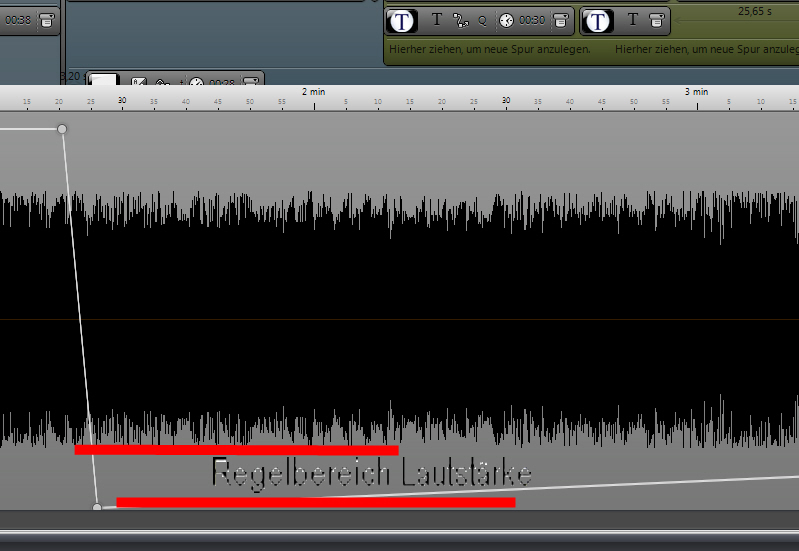Viewport: 799px width, 551px height.
Task: Click the 'Regelbereich Lautstärke' label
Action: pos(371,474)
